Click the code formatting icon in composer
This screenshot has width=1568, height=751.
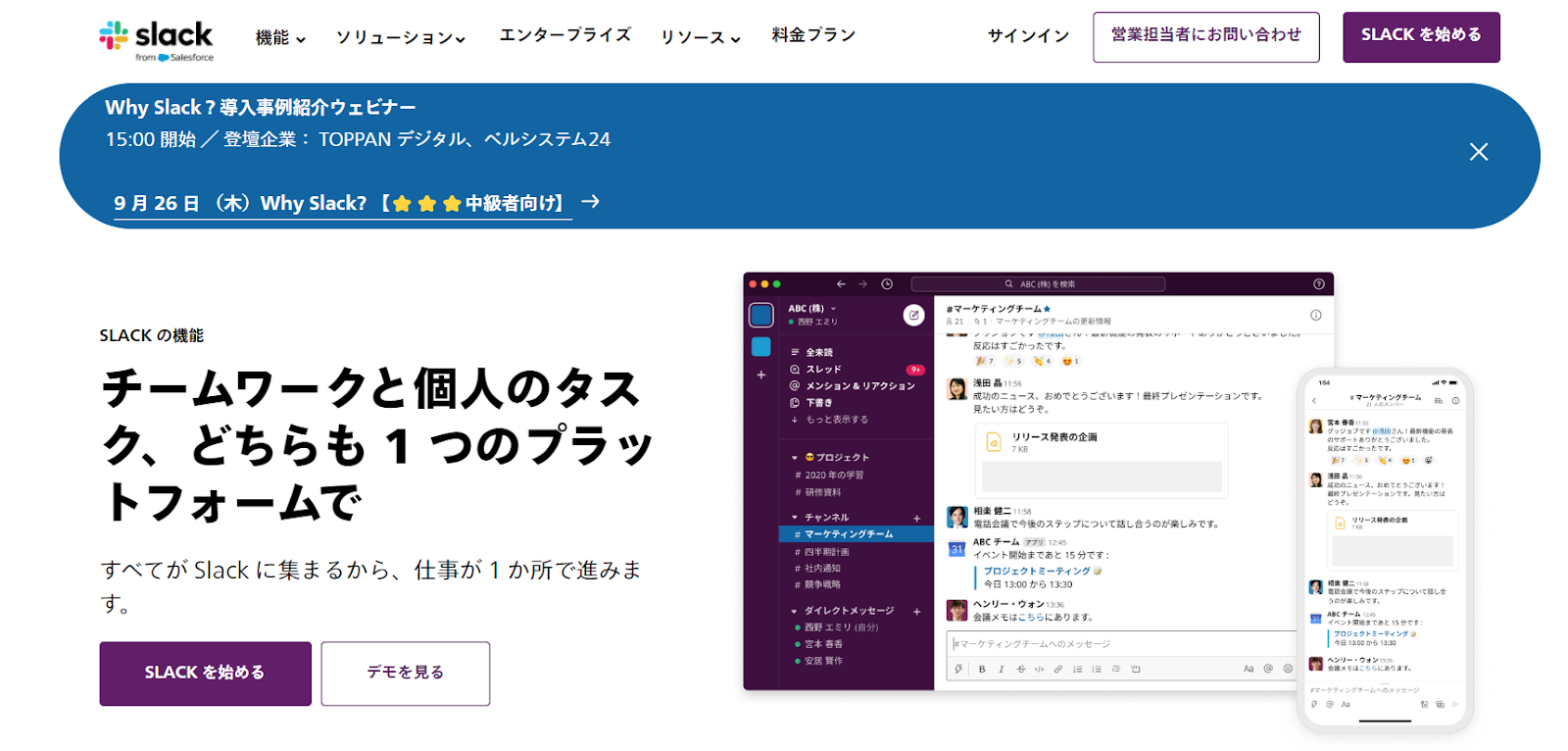point(1039,669)
